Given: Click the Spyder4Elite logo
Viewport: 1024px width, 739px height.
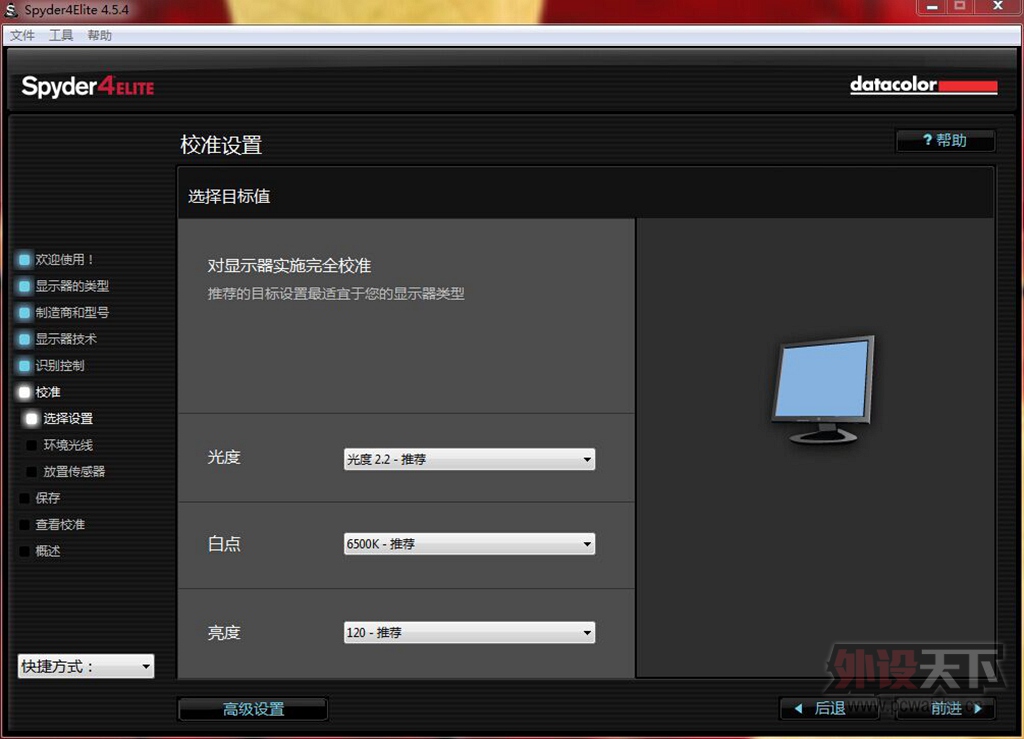Looking at the screenshot, I should click(88, 87).
